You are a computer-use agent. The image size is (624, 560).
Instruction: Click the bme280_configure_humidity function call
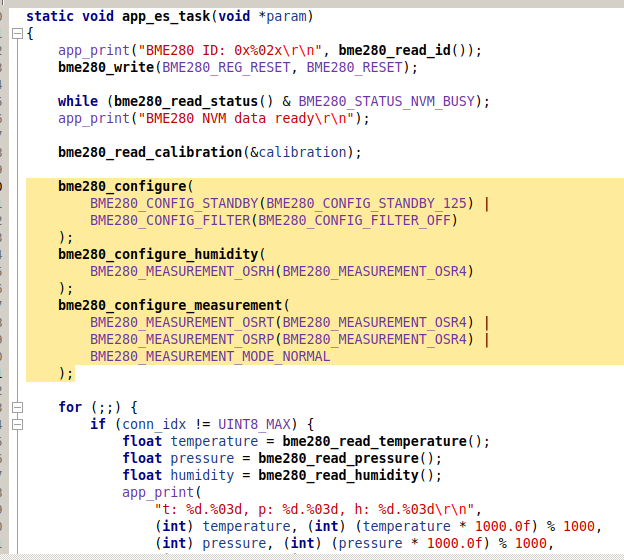[158, 254]
